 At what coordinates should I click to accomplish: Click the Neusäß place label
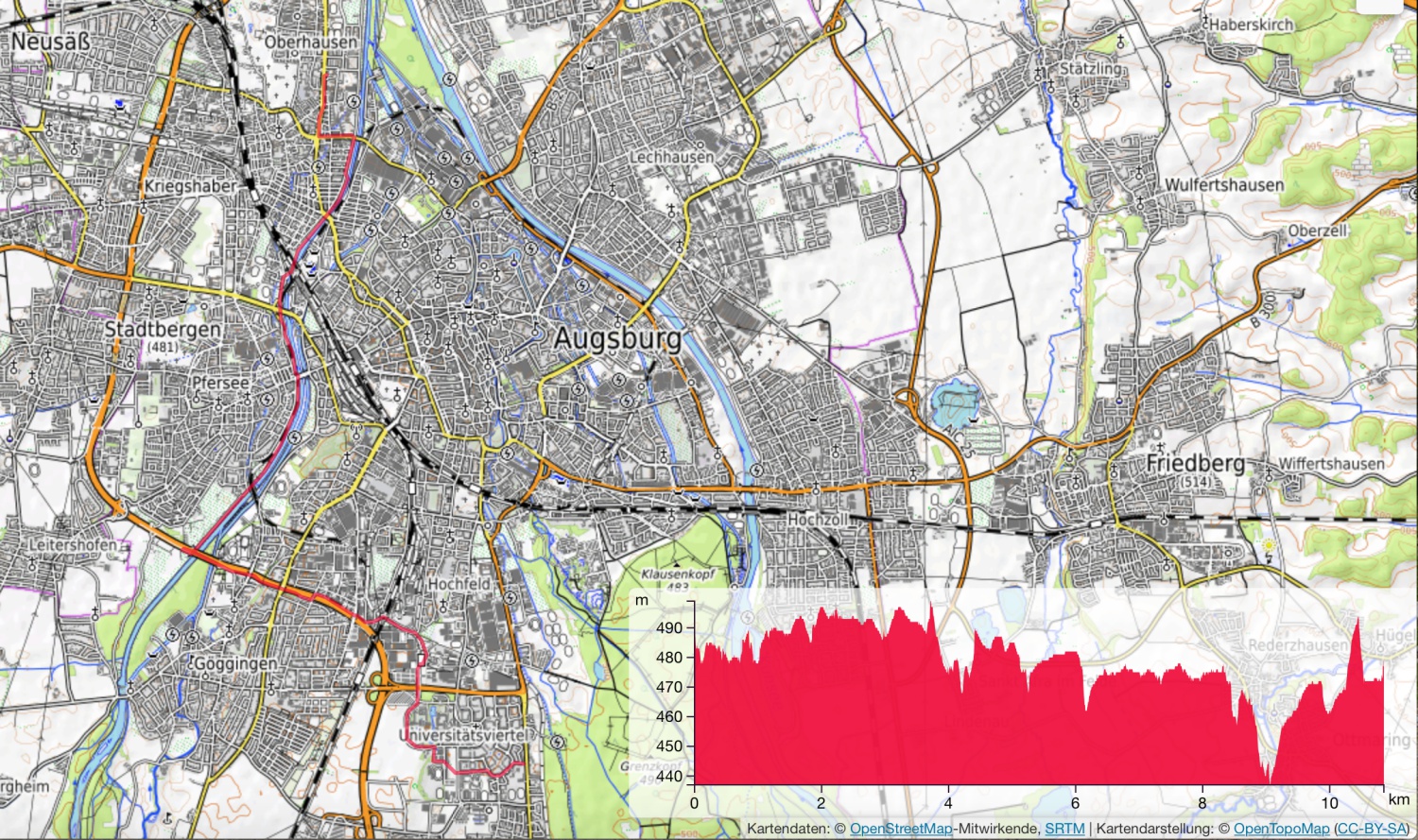50,42
